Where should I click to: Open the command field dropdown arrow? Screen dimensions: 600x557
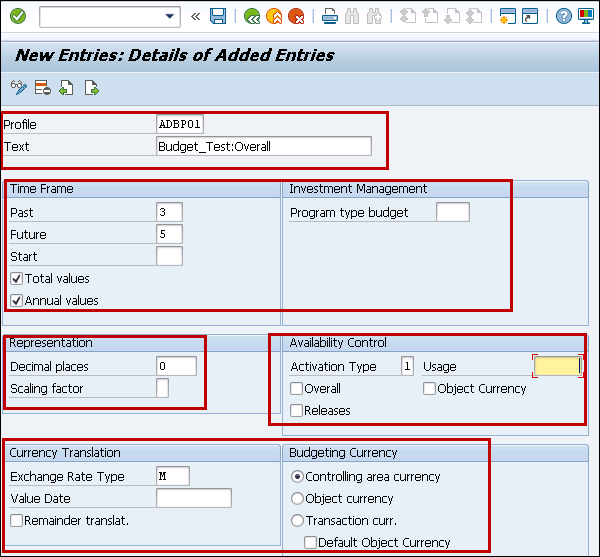[x=170, y=16]
